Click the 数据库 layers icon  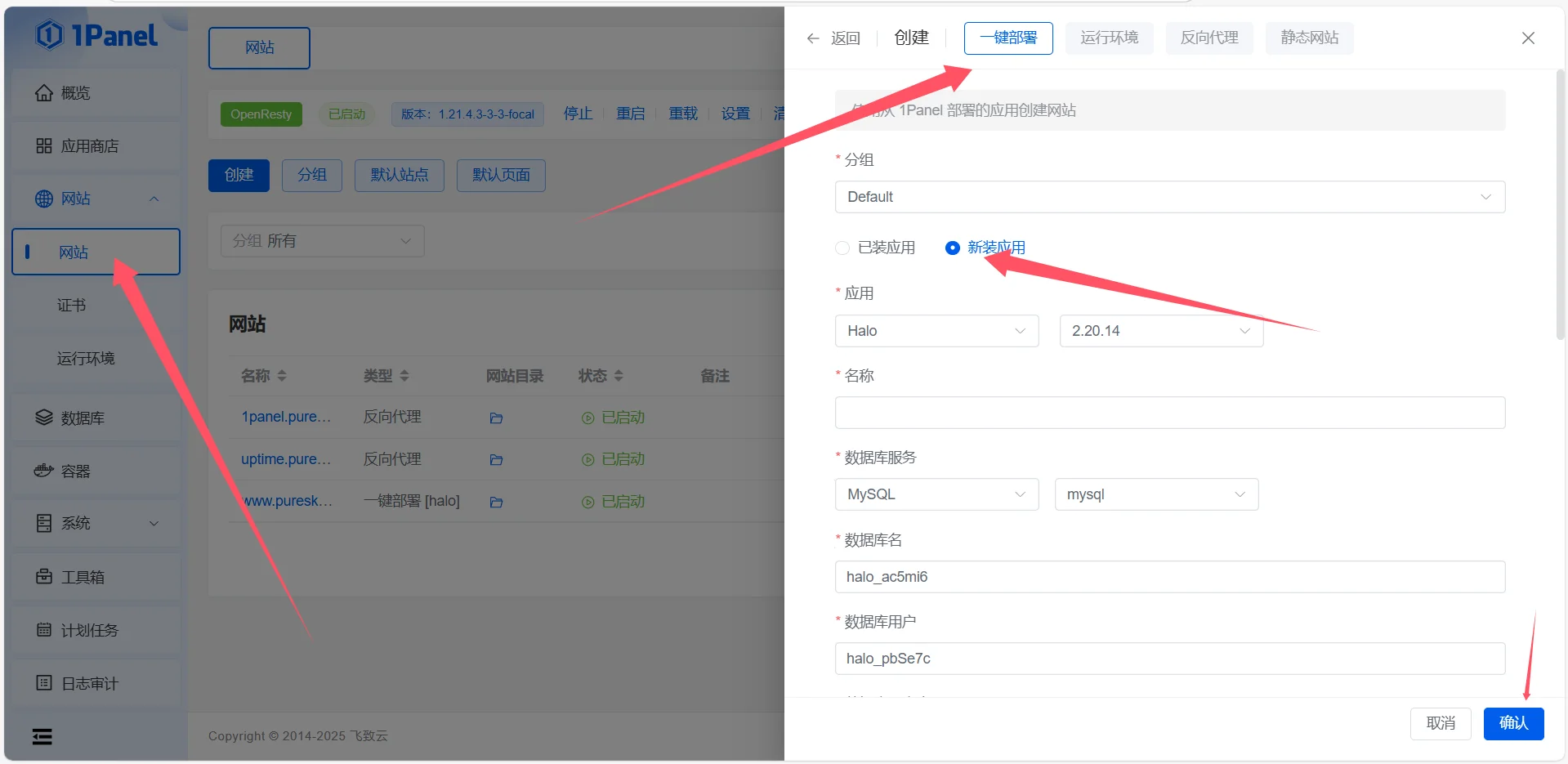coord(44,418)
